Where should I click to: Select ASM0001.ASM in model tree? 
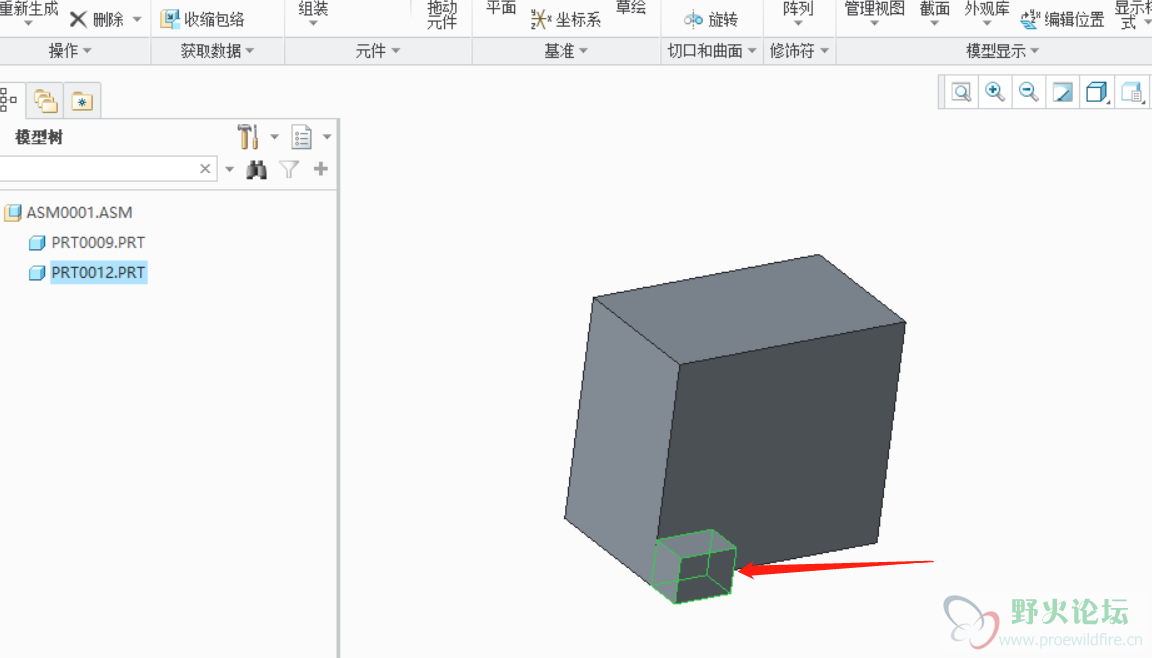79,212
